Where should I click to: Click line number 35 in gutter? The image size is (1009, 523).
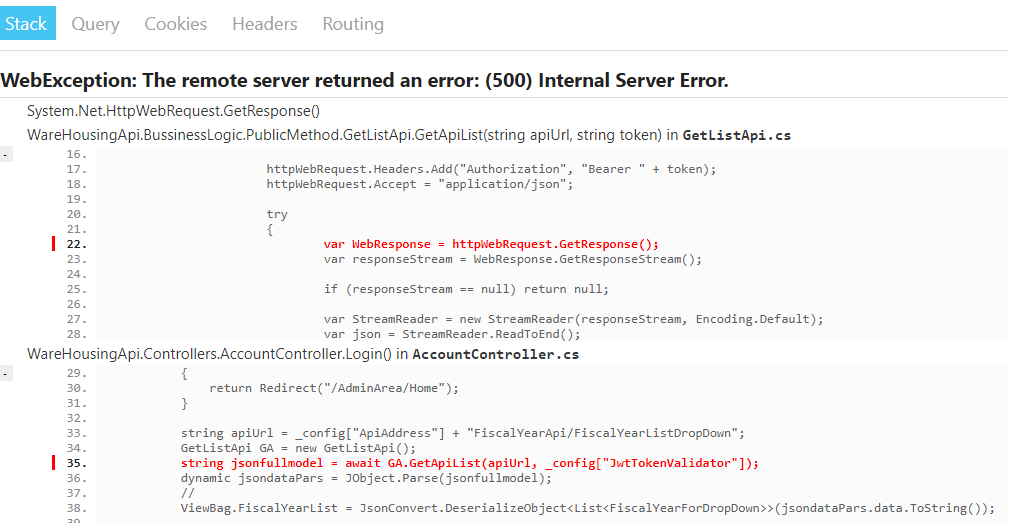(76, 463)
